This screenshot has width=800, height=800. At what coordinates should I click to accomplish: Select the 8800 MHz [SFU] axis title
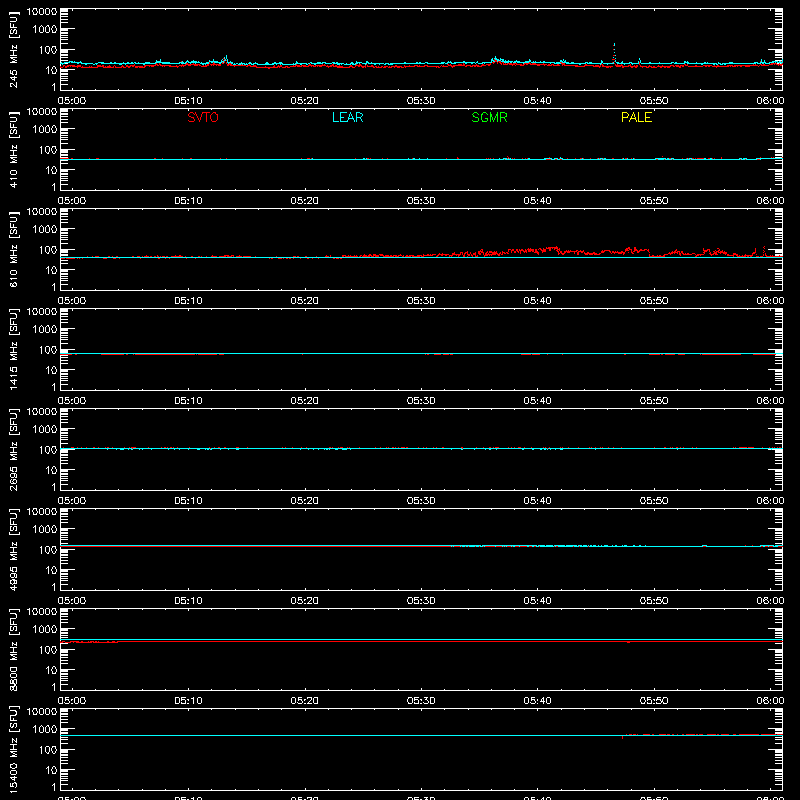point(13,649)
